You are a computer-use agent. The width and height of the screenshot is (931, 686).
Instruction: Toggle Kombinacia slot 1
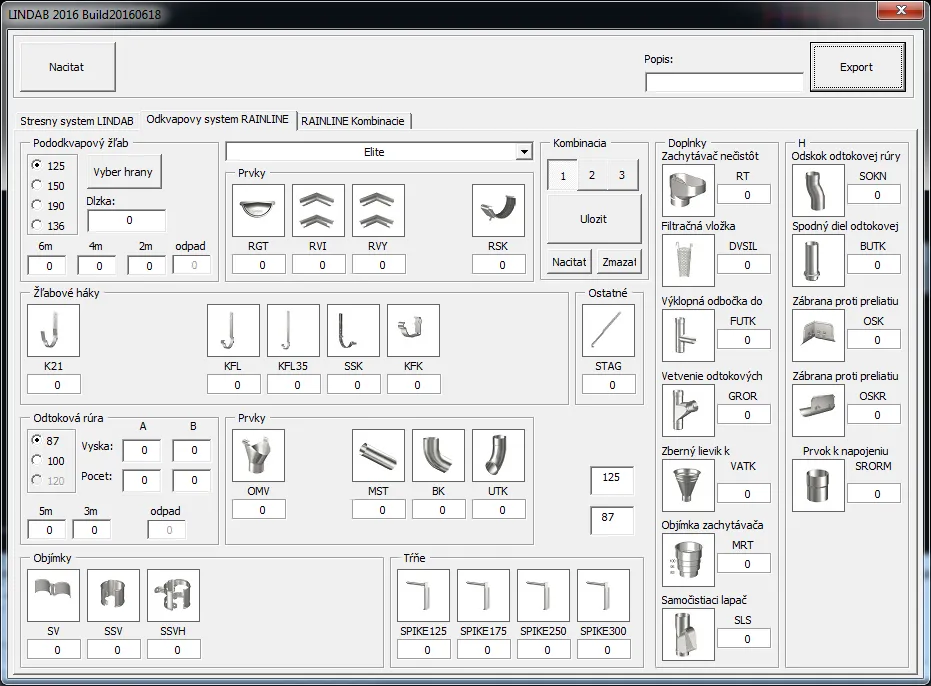562,175
